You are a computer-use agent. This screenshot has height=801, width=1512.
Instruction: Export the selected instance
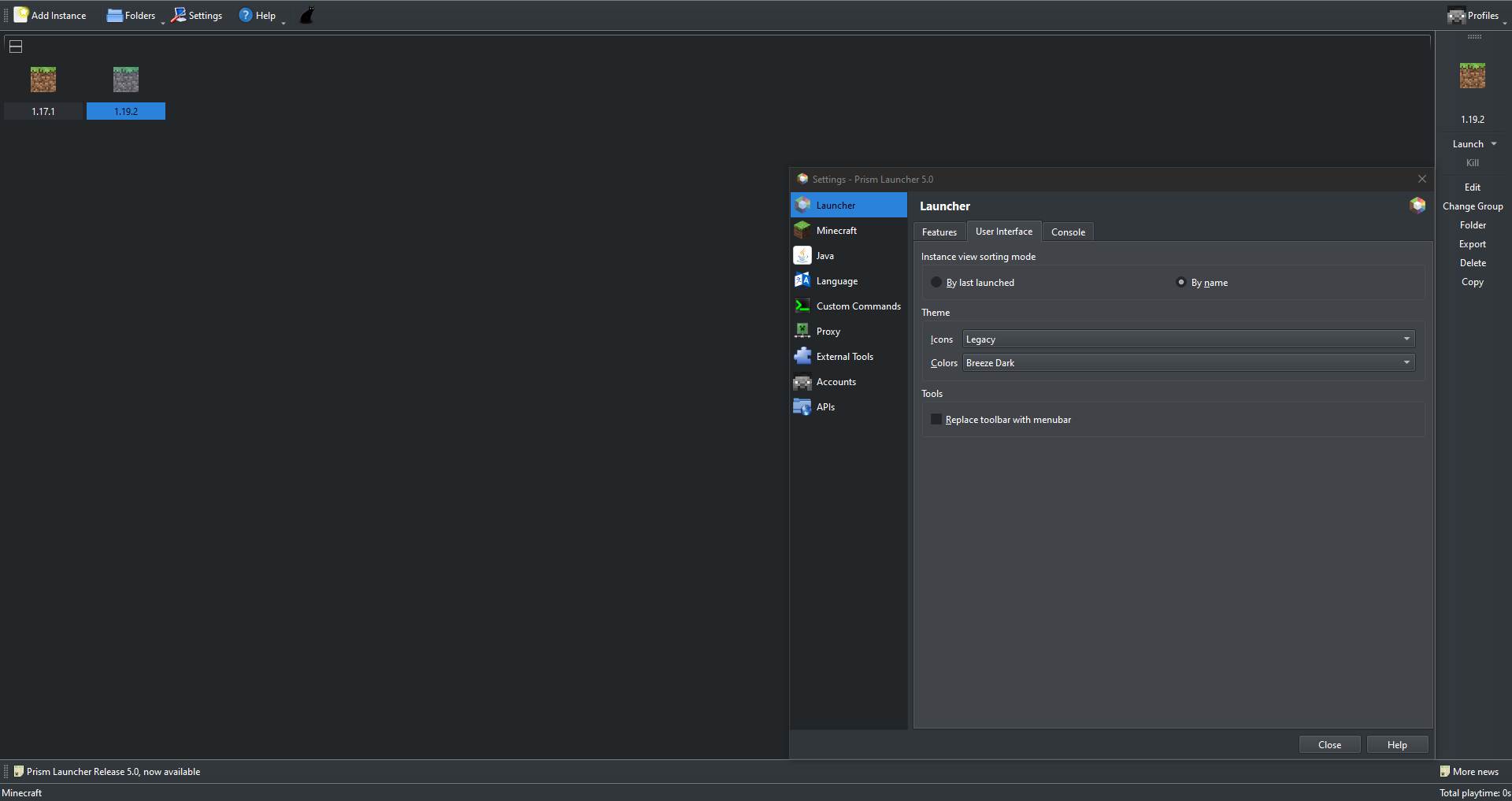(1473, 244)
